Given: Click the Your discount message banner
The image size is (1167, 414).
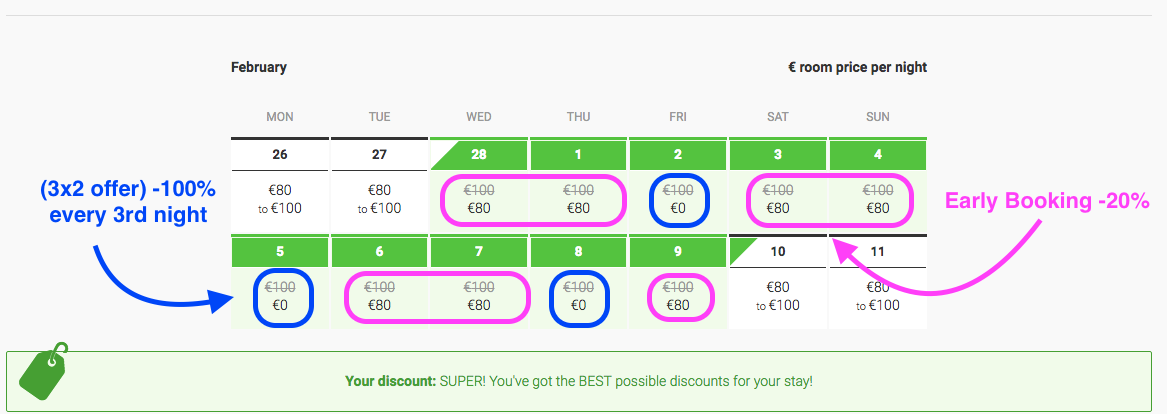Looking at the screenshot, I should click(584, 381).
